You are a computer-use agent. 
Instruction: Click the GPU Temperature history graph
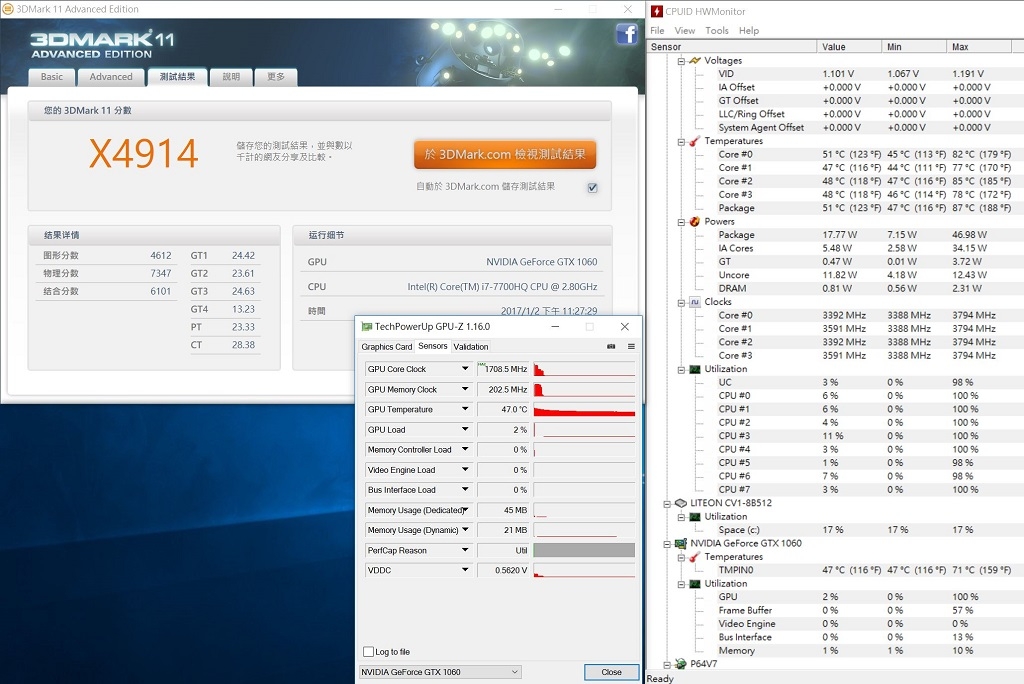(x=584, y=410)
